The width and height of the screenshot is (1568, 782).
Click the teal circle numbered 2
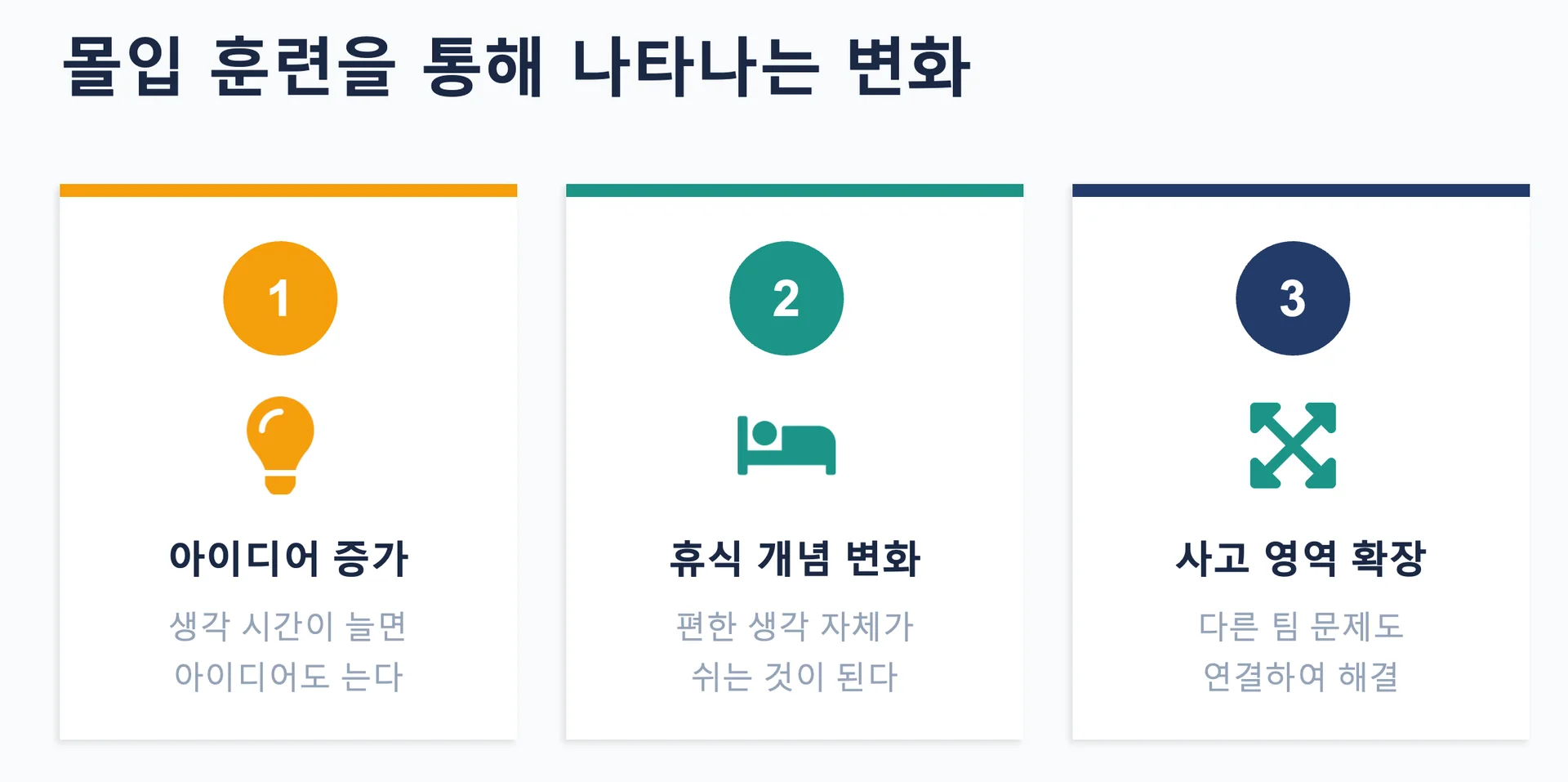[786, 298]
